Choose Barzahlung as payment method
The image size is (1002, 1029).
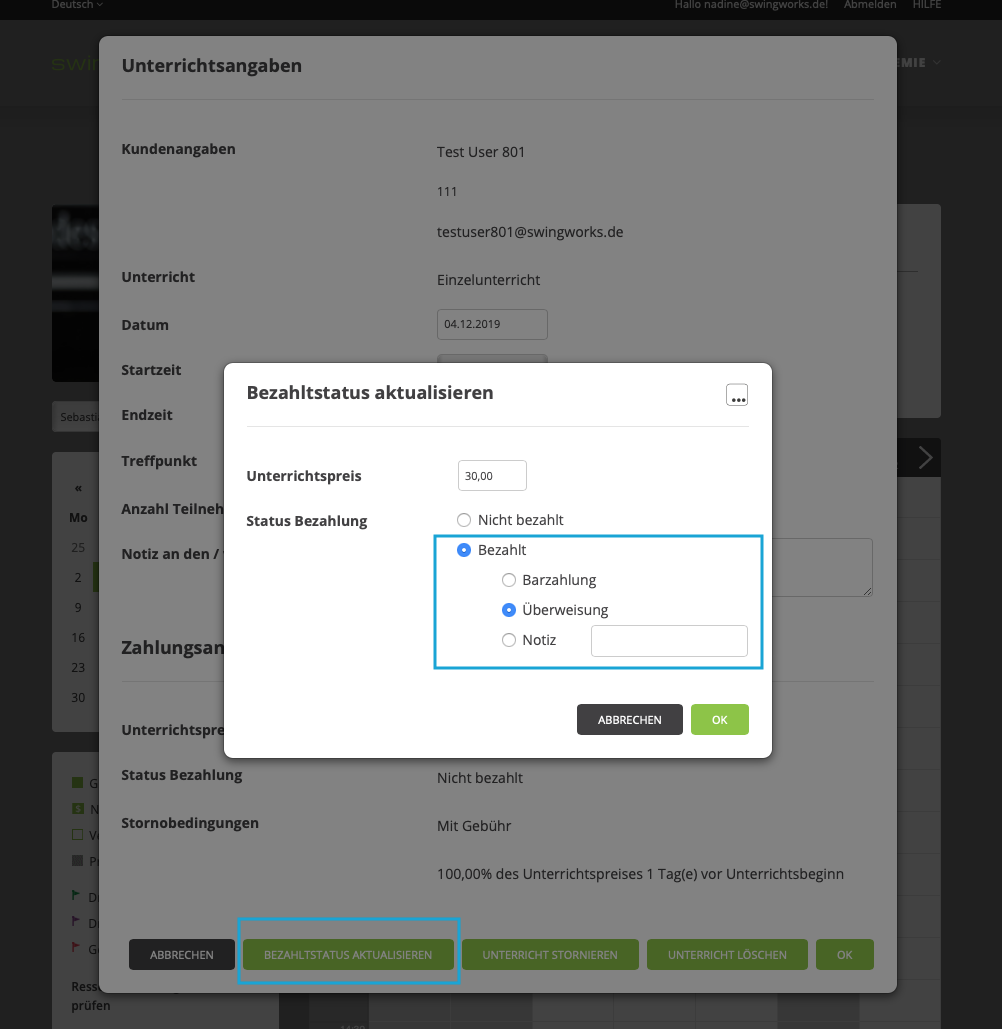[509, 580]
